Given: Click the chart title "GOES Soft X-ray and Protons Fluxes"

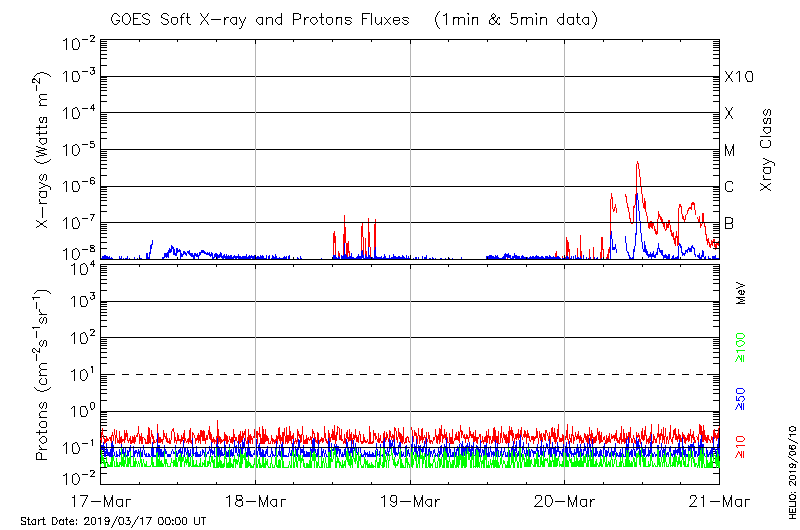Looking at the screenshot, I should (260, 20).
